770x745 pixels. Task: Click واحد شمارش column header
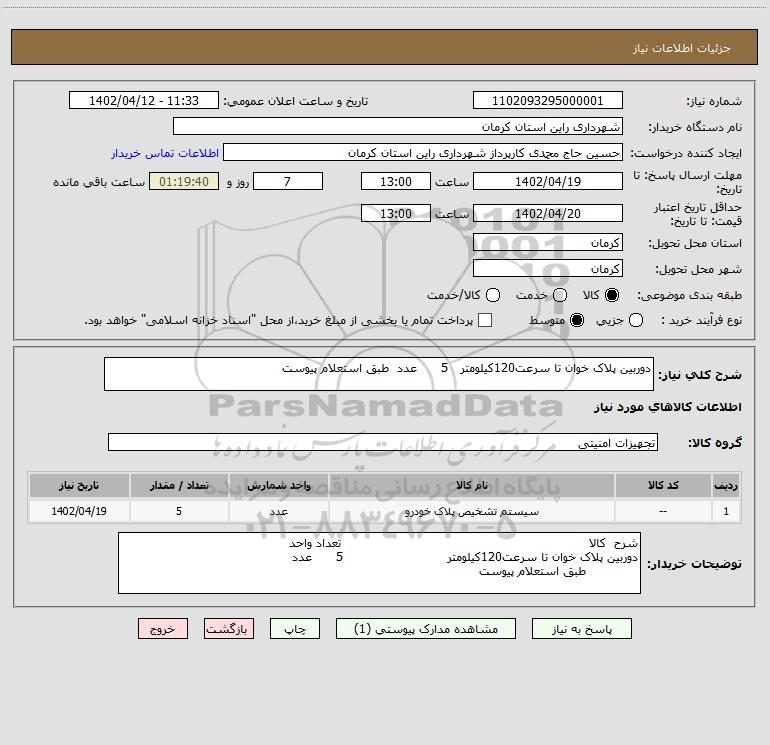point(278,485)
